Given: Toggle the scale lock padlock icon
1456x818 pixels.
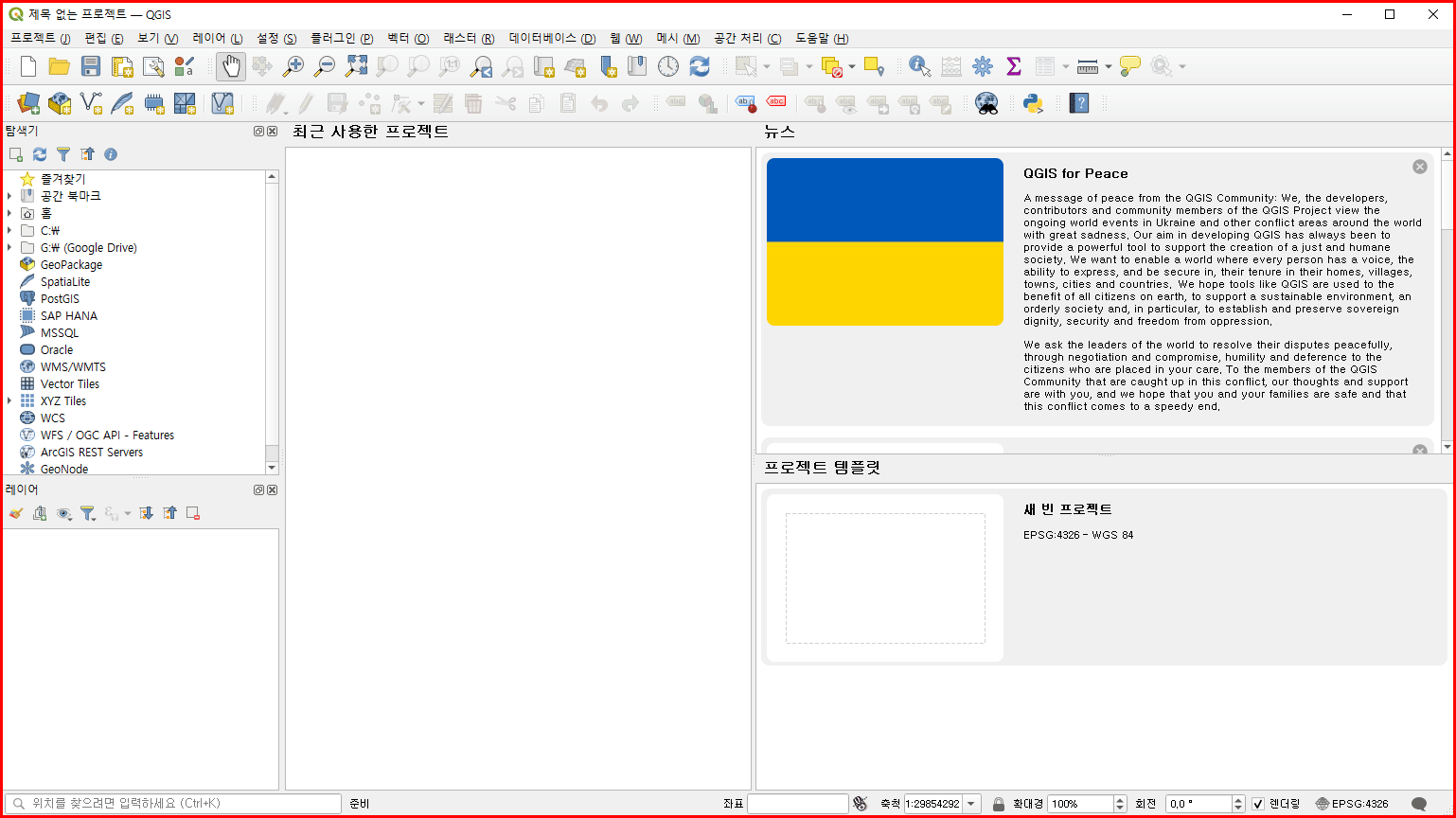Looking at the screenshot, I should click(998, 804).
